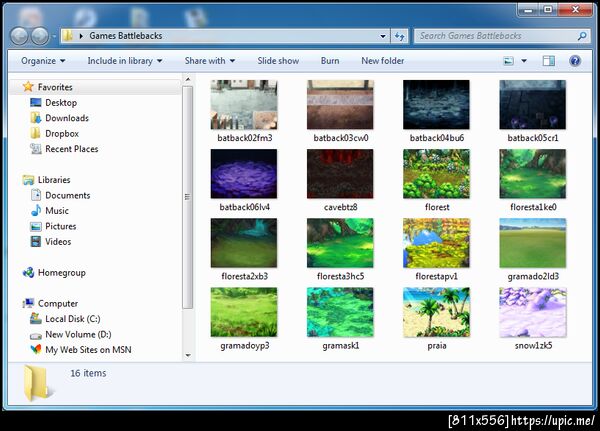This screenshot has width=600, height=431.
Task: Click the navigation pane scroll up arrow
Action: click(188, 80)
